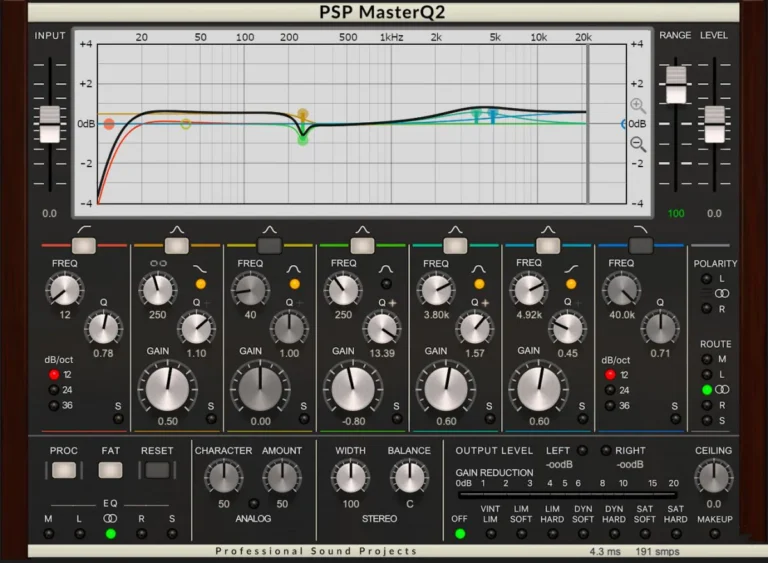Click the low shelf shape icon in orange band

click(200, 269)
